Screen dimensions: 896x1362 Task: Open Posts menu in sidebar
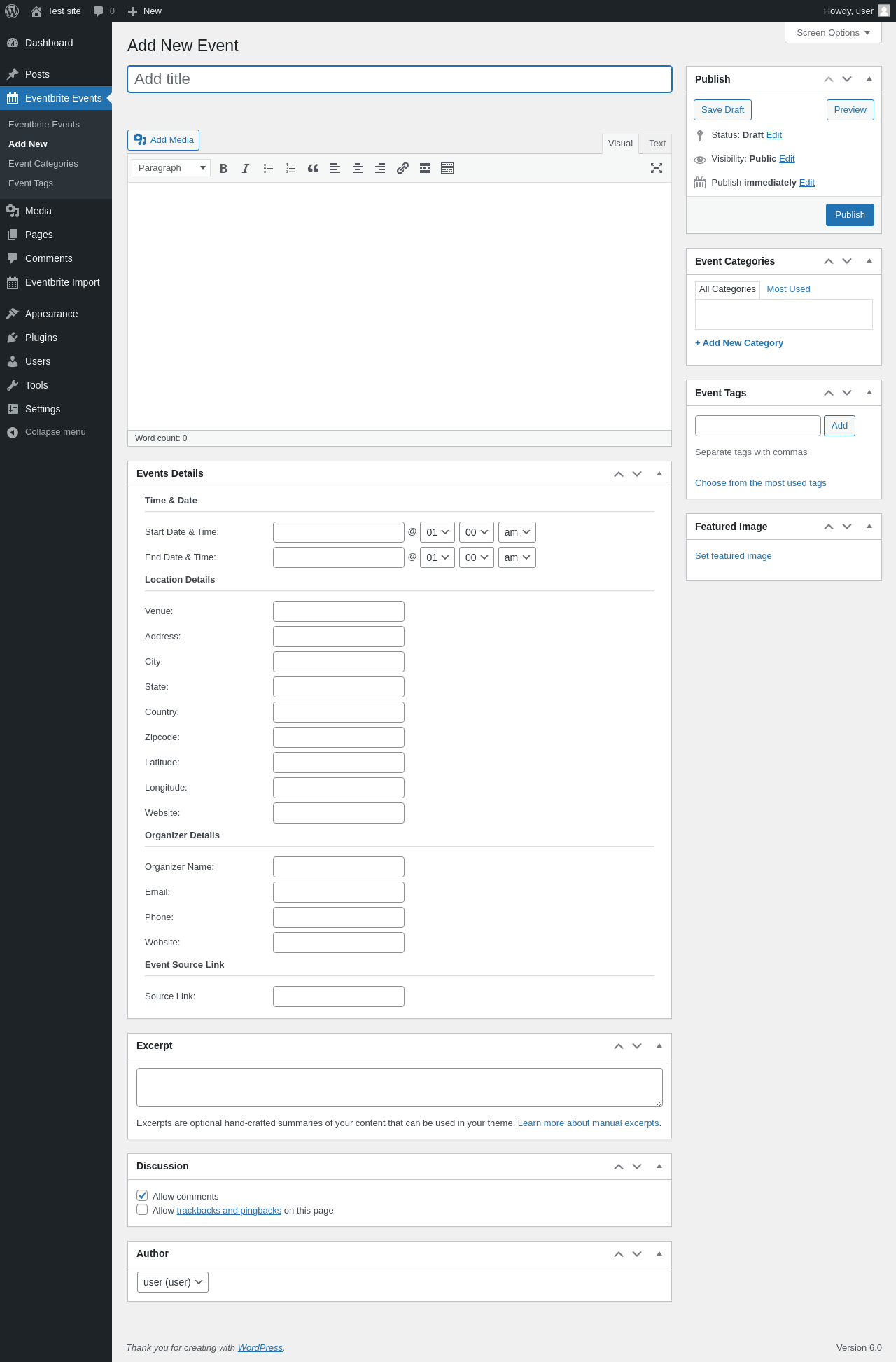coord(56,74)
